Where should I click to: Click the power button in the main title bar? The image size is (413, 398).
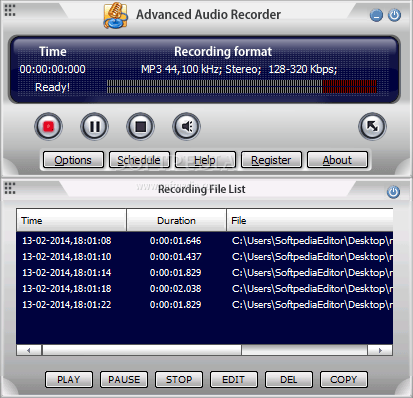pyautogui.click(x=394, y=15)
